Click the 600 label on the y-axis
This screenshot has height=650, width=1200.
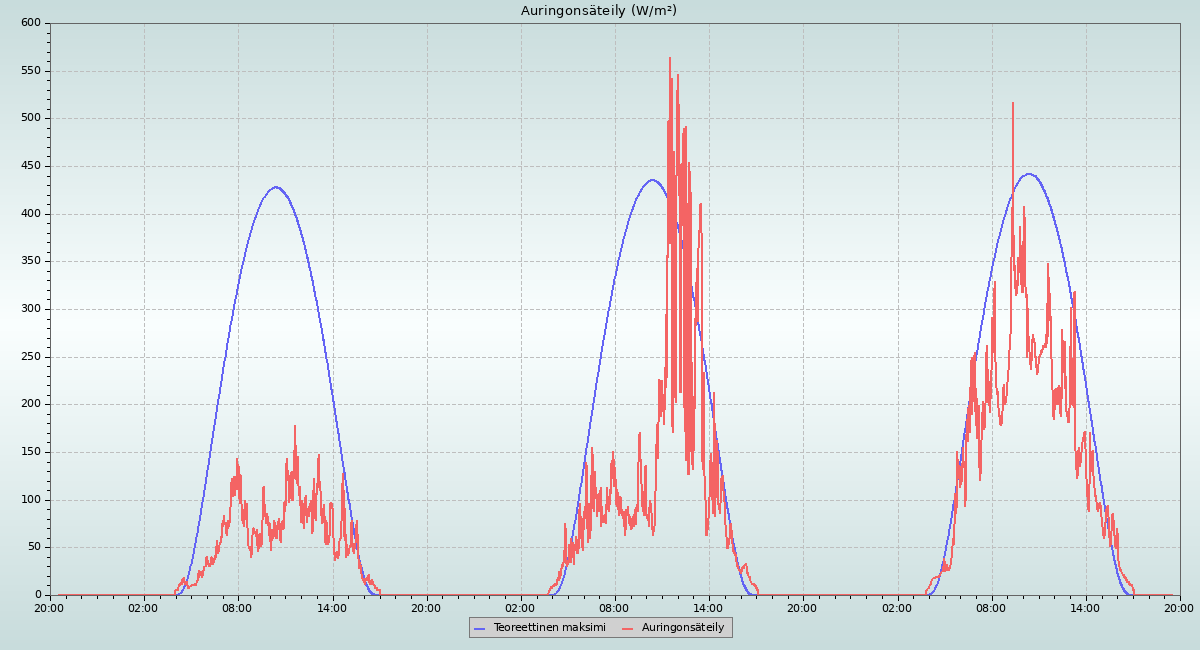pyautogui.click(x=30, y=23)
